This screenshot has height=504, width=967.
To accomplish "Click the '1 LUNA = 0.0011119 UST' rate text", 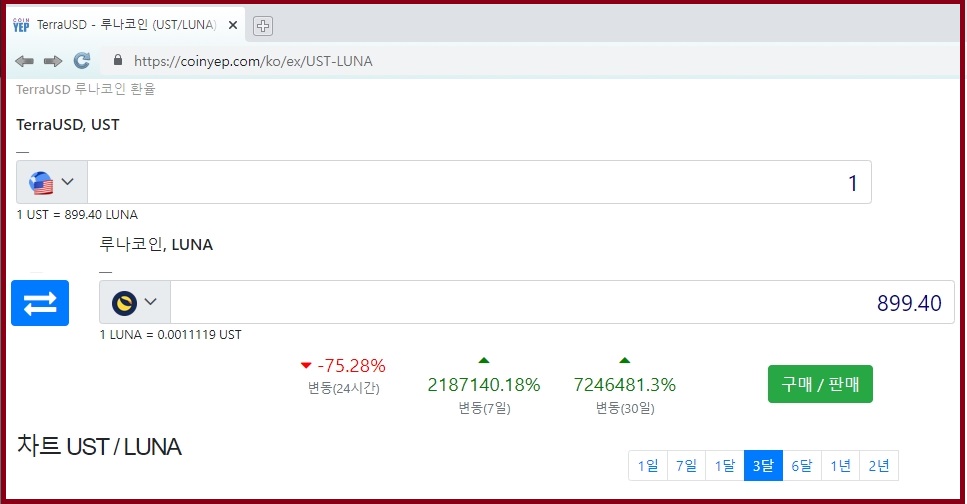I will [x=171, y=334].
